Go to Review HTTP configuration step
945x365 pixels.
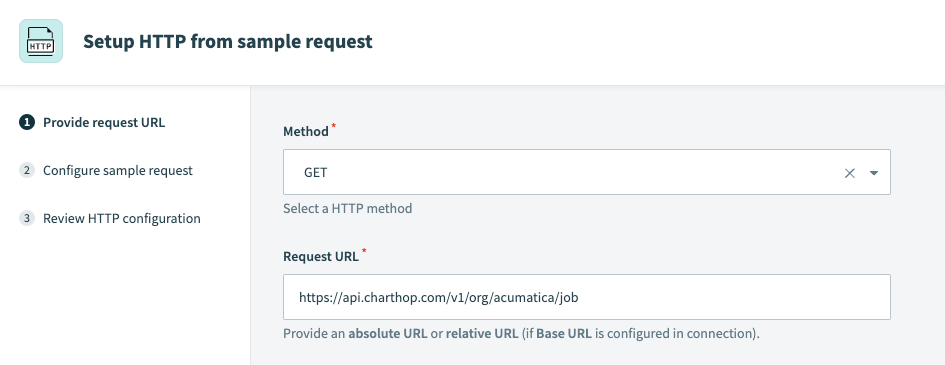122,218
